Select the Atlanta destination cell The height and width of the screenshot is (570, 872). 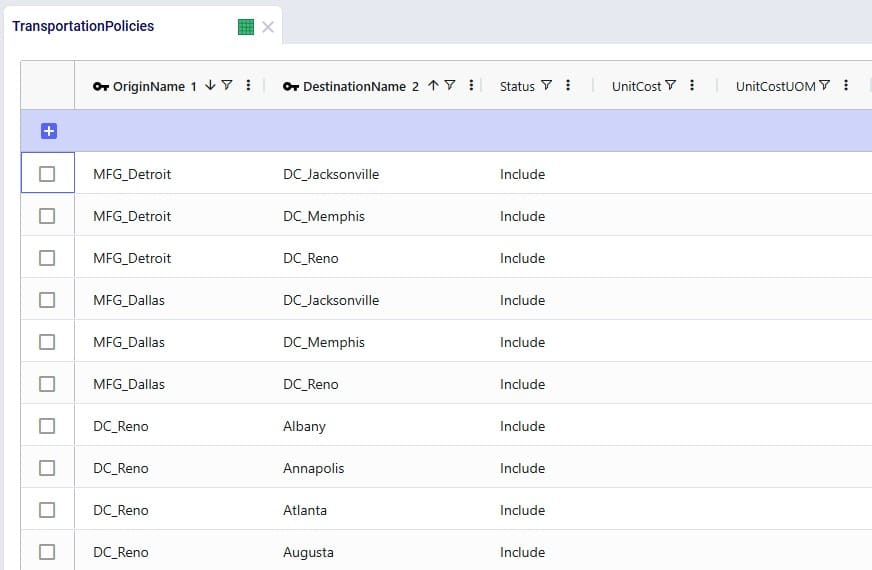(305, 510)
